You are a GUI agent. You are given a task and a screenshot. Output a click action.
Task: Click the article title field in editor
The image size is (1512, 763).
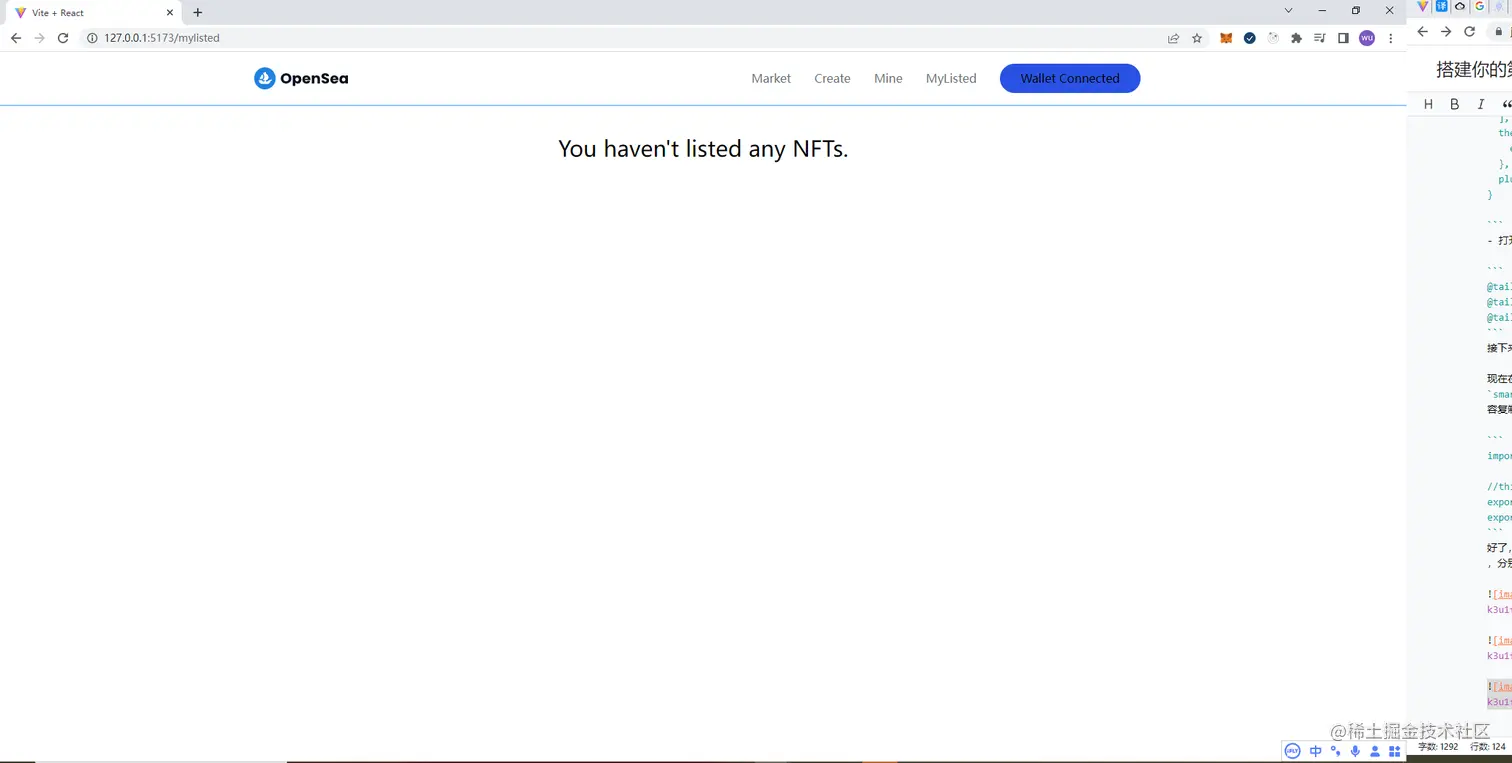coord(1472,69)
